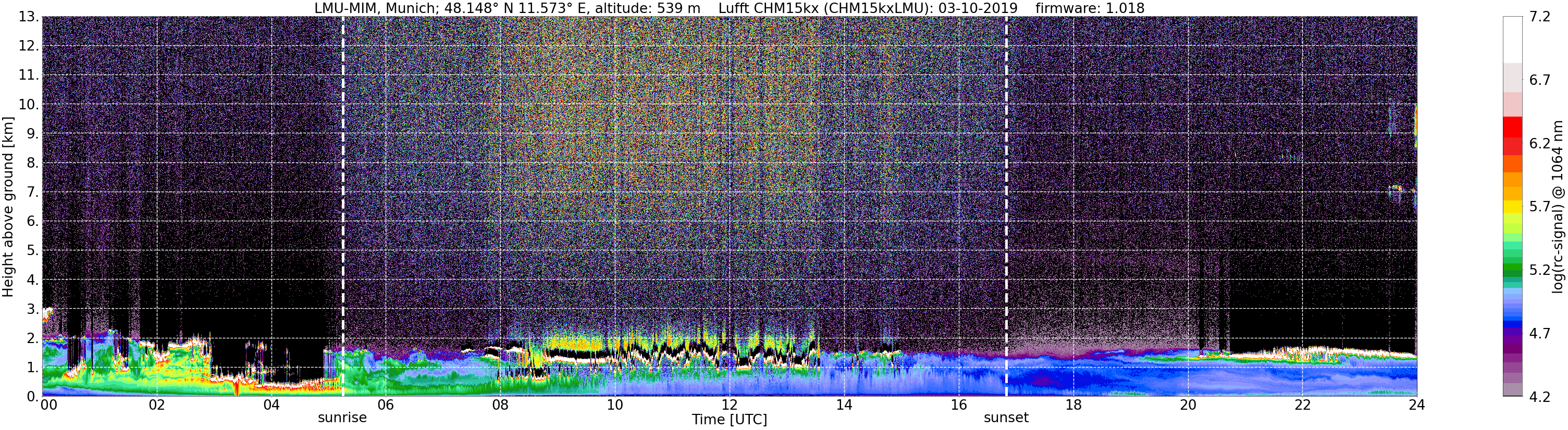The width and height of the screenshot is (1568, 430).
Task: Click the red segment of the colorbar
Action: click(x=1512, y=127)
